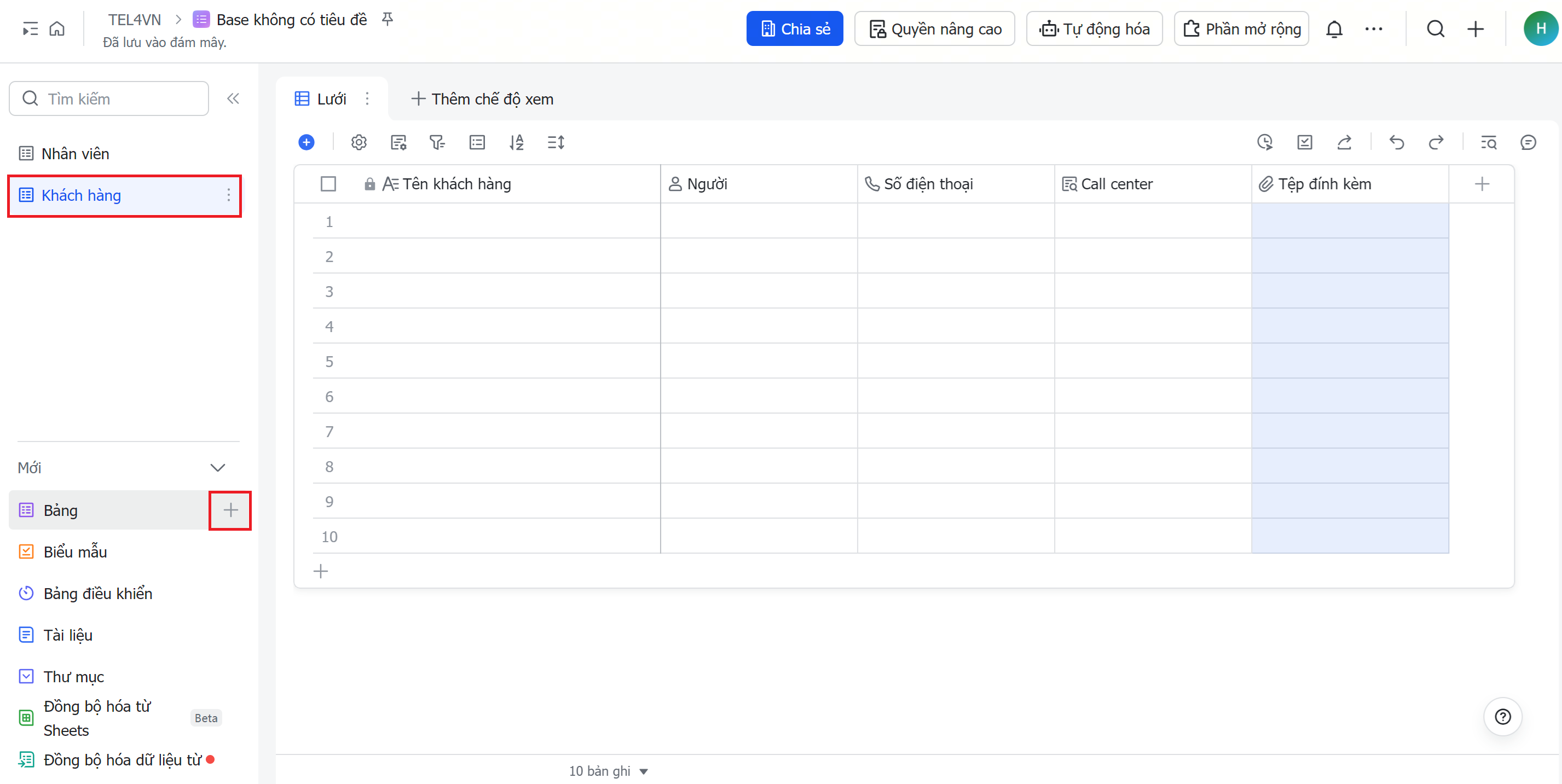
Task: Open the Nhân viên table
Action: coord(75,153)
